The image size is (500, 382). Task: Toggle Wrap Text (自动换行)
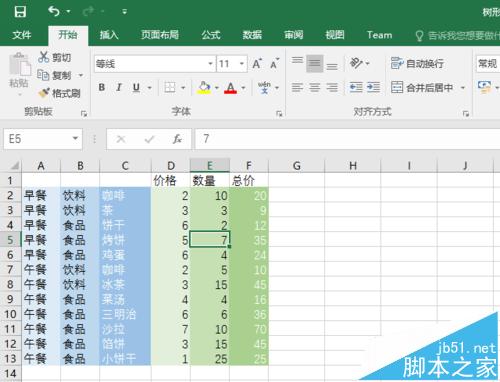(417, 63)
